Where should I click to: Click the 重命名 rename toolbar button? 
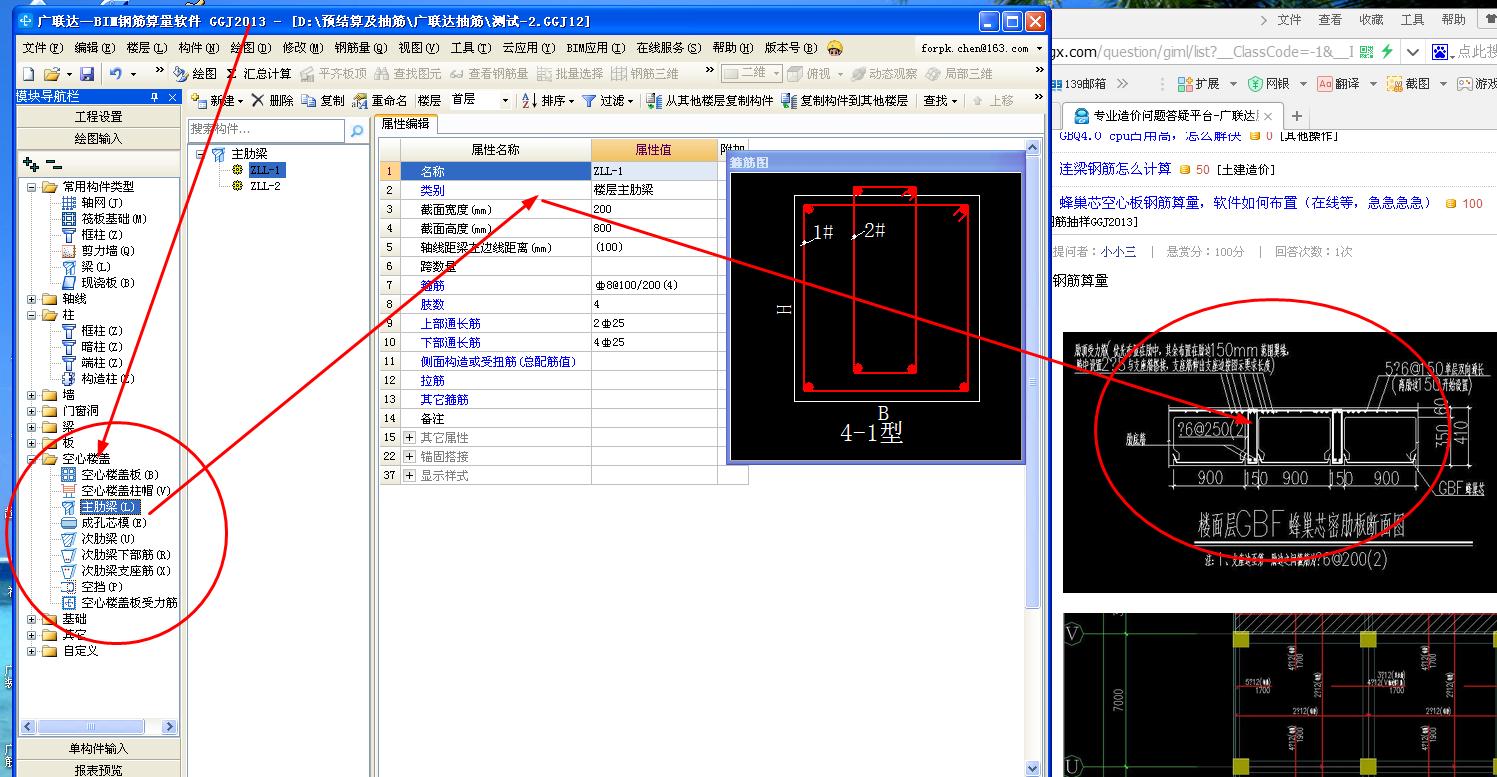[x=380, y=101]
